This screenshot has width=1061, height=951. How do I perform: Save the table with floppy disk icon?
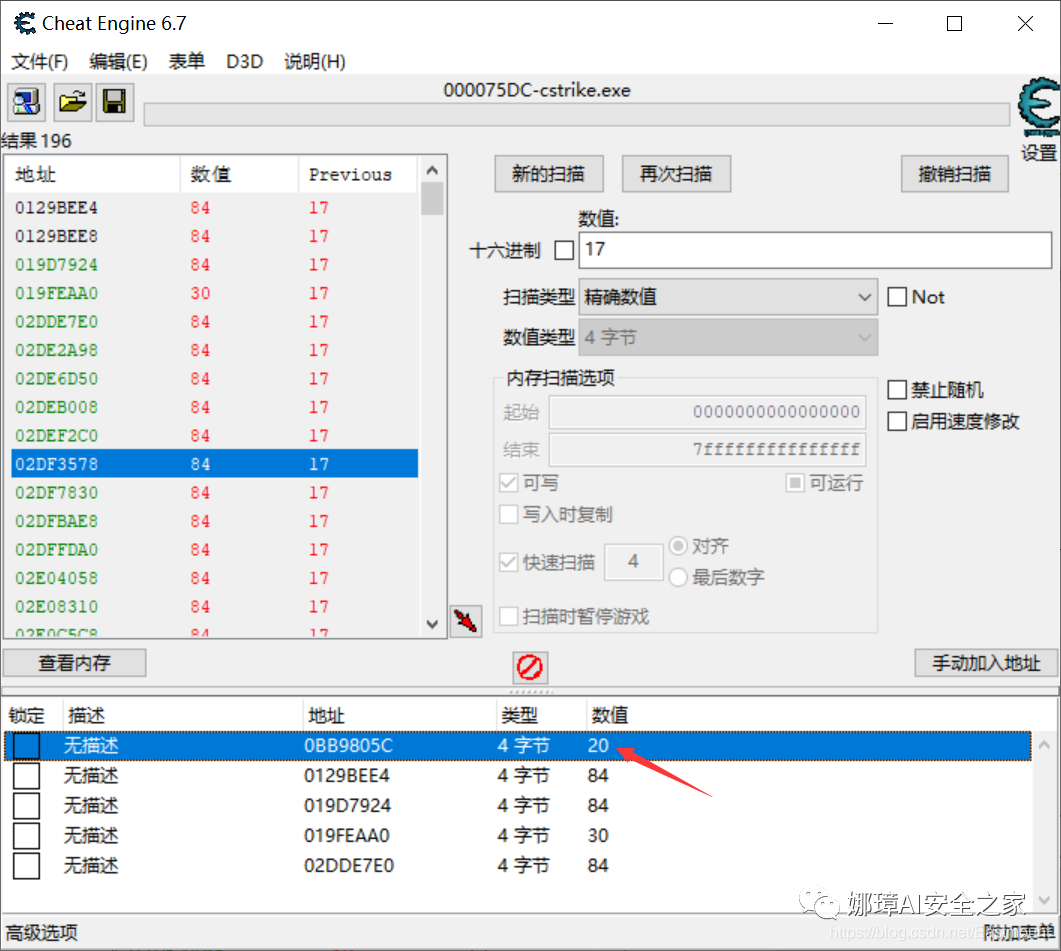coord(114,102)
